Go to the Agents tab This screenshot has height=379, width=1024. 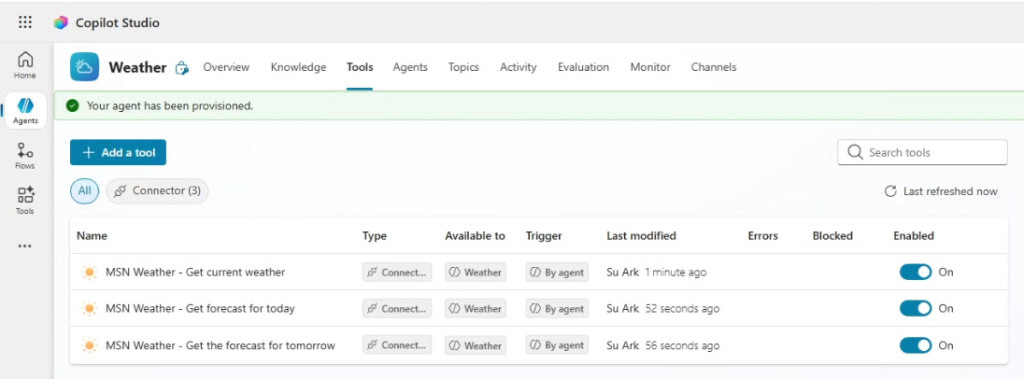pos(410,67)
